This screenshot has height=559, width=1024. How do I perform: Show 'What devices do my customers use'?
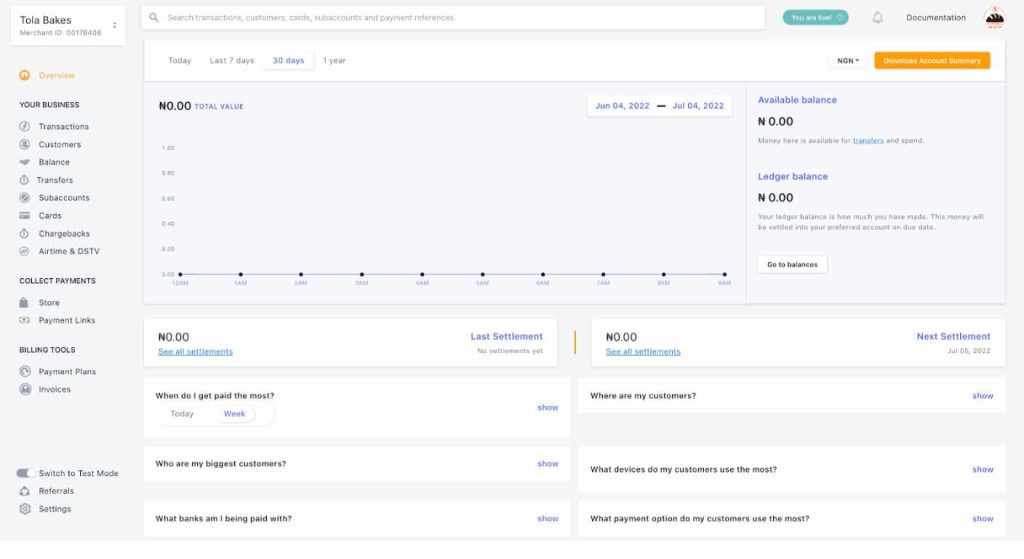982,470
